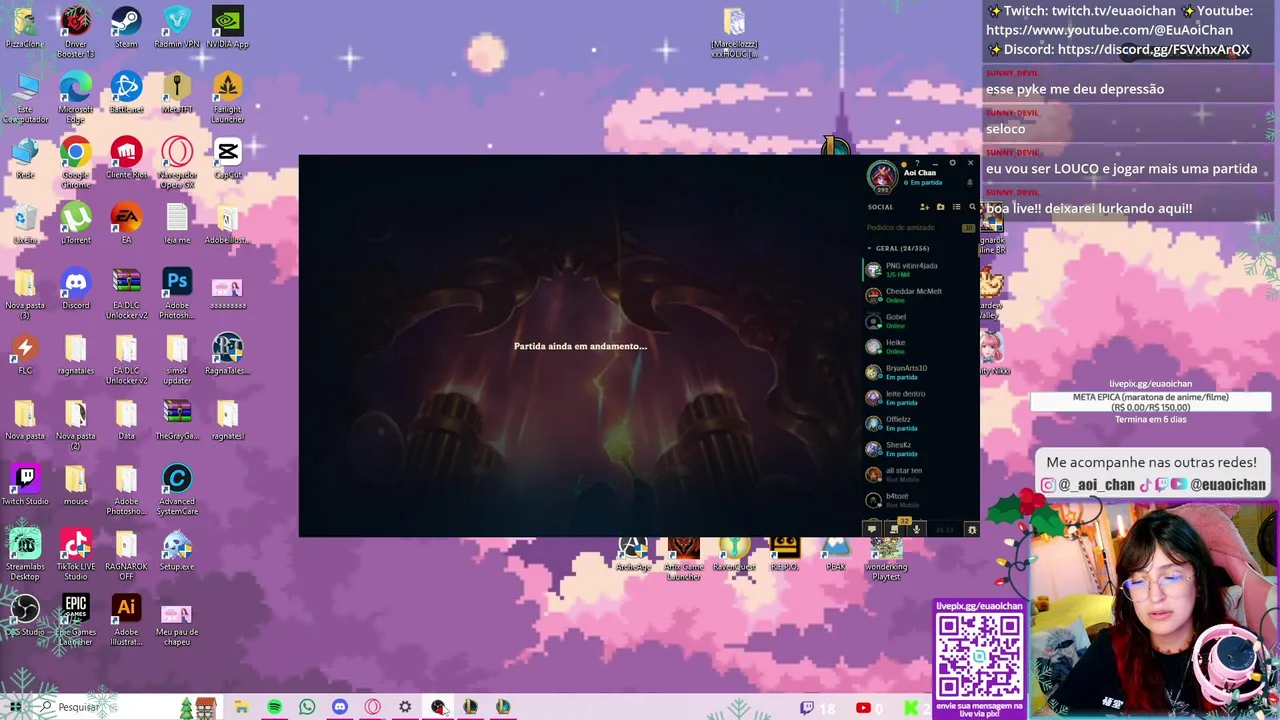Open leia me text file on desktop
The height and width of the screenshot is (720, 1280).
[x=177, y=223]
